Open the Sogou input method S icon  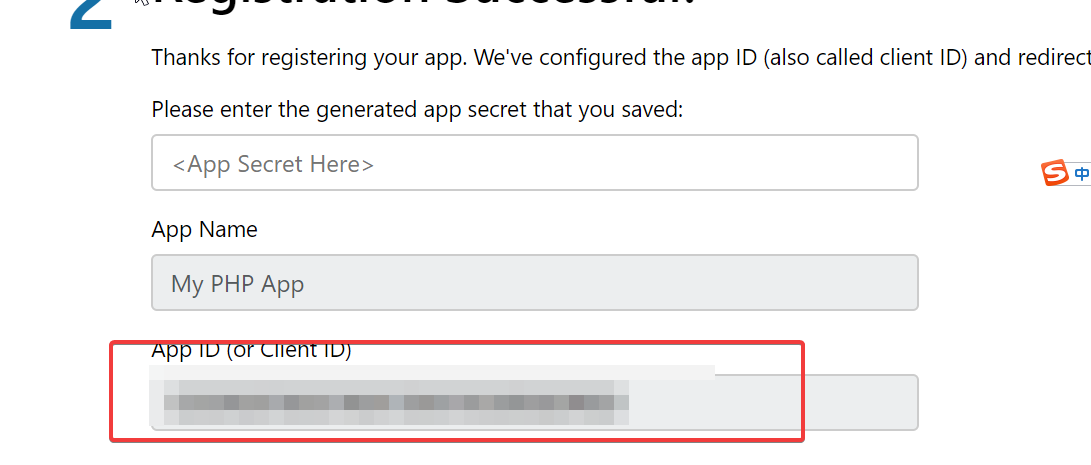pyautogui.click(x=1054, y=173)
